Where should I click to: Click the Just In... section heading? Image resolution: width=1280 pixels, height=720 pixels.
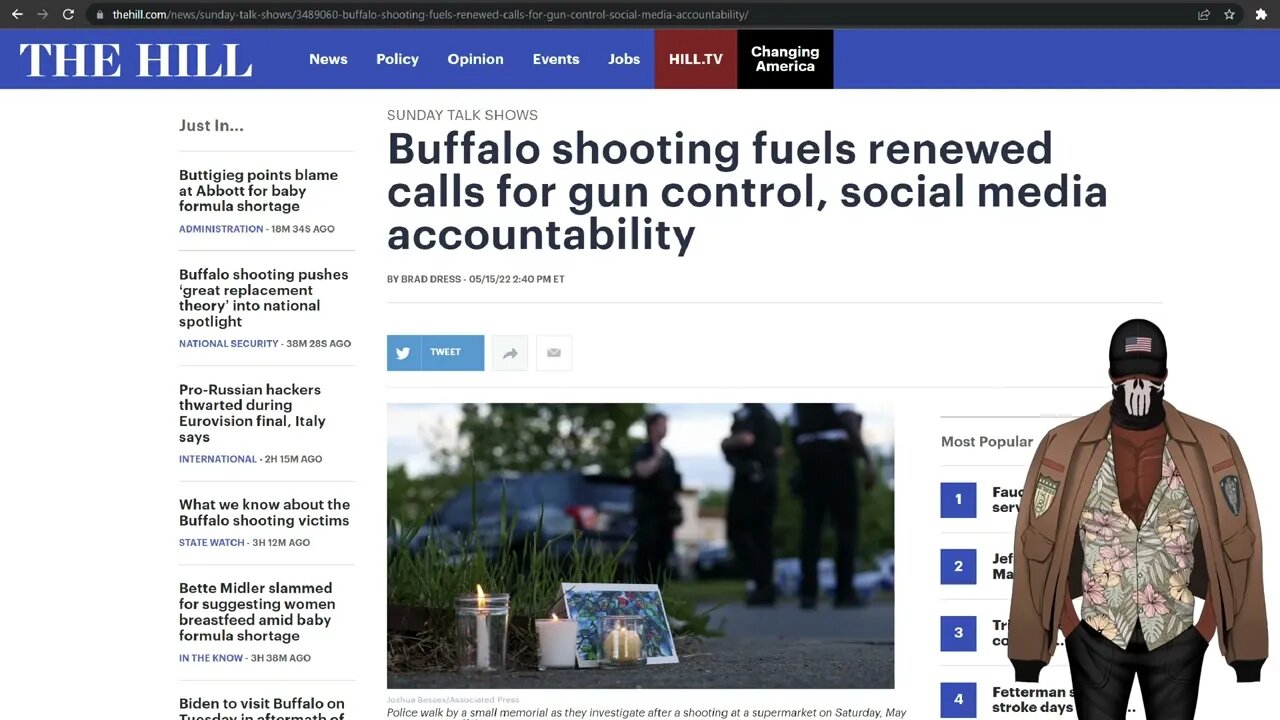tap(211, 126)
